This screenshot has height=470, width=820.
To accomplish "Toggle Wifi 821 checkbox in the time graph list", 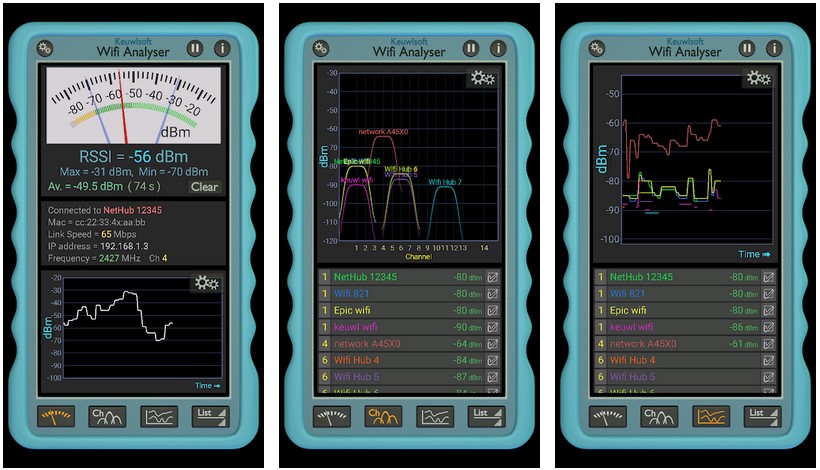I will [x=768, y=294].
